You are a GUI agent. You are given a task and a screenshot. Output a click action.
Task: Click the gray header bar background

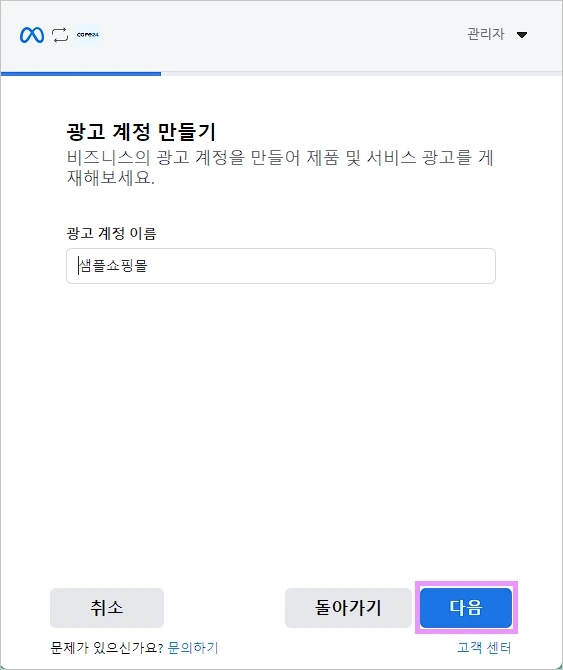click(281, 35)
